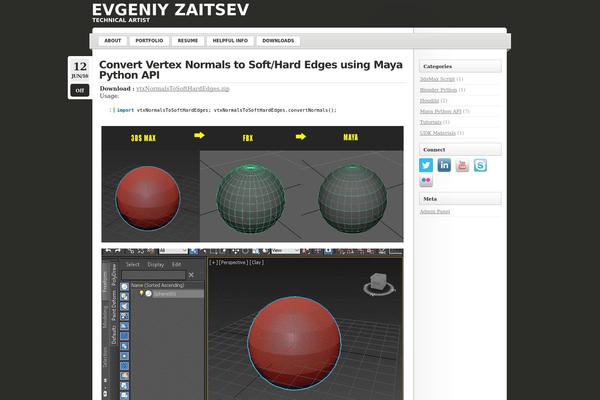Click the 3DS MAX to Maya comparison image
The width and height of the screenshot is (600, 400).
(x=252, y=184)
